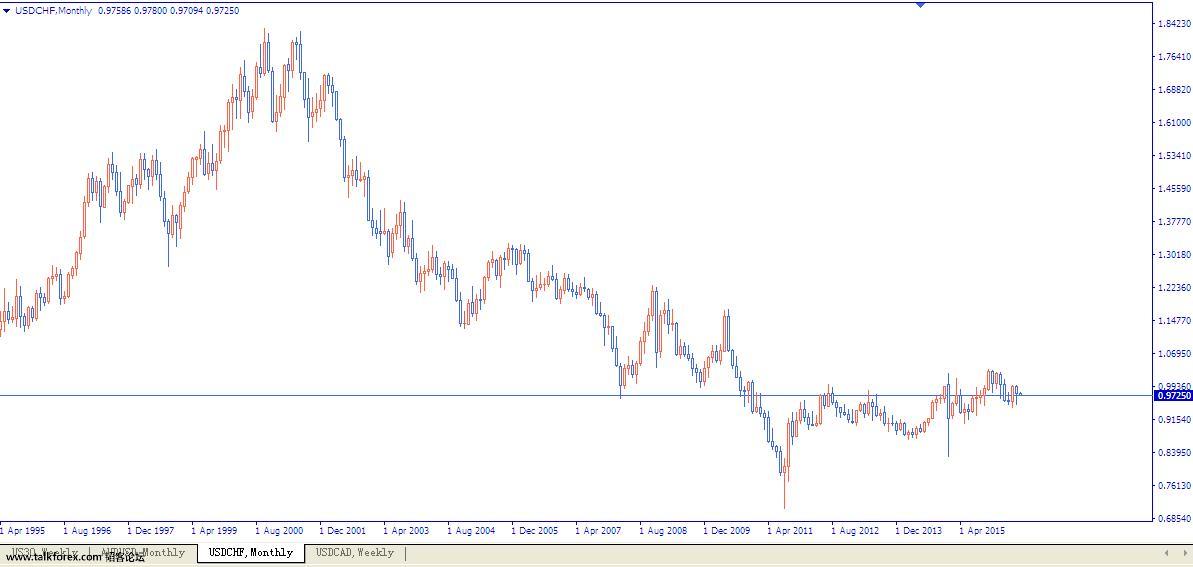The height and width of the screenshot is (567, 1193).
Task: Click the 0.76130 price axis label
Action: tap(1173, 486)
